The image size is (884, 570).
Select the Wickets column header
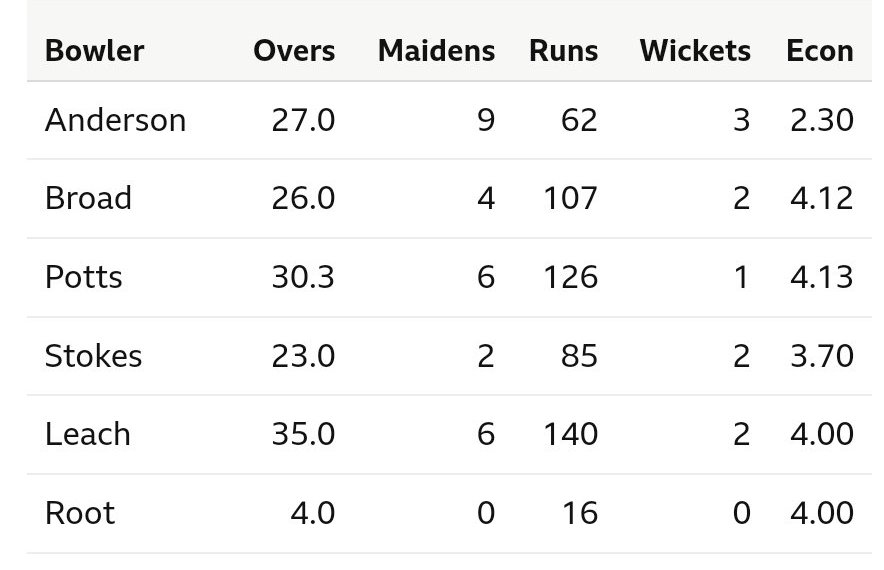coord(695,51)
